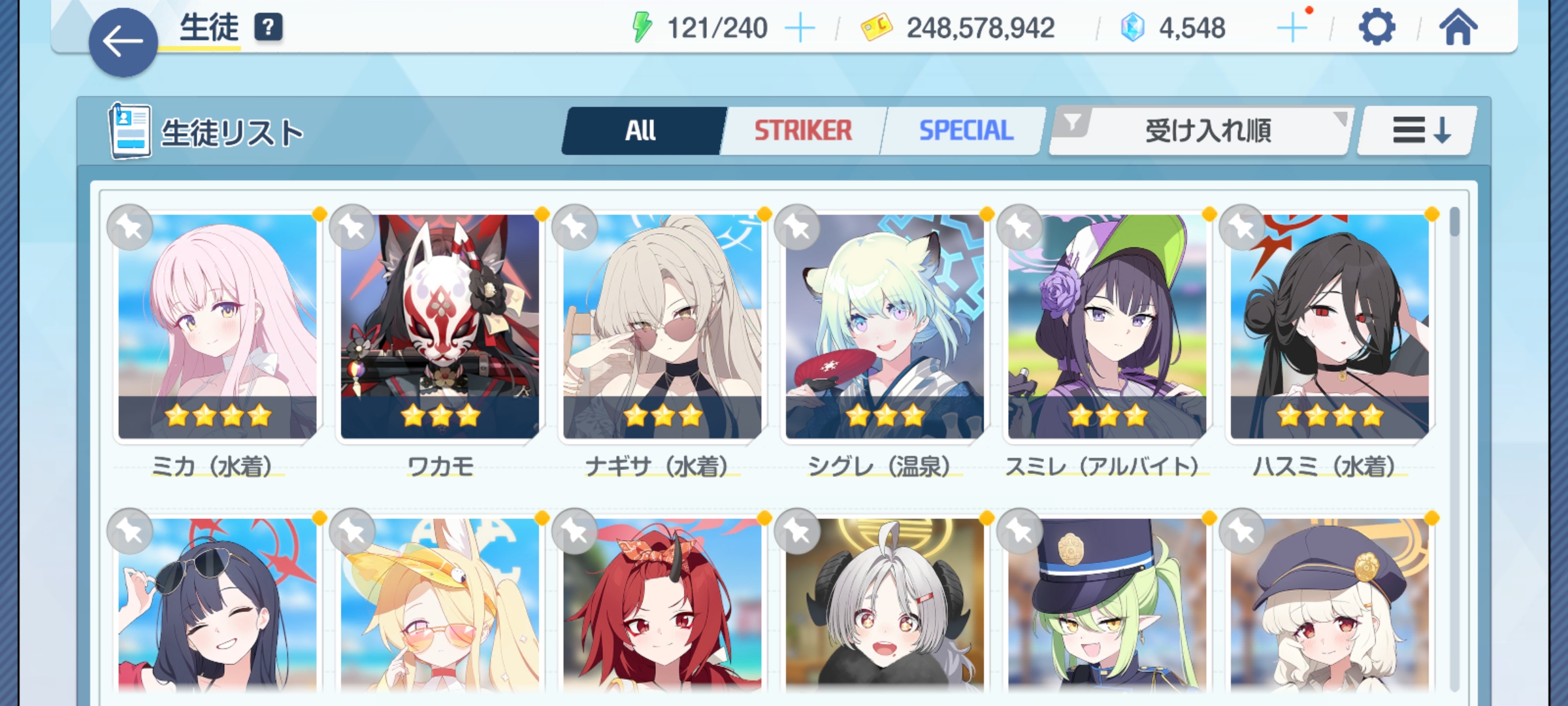This screenshot has height=706, width=1568.
Task: Open the help question mark icon
Action: (268, 27)
